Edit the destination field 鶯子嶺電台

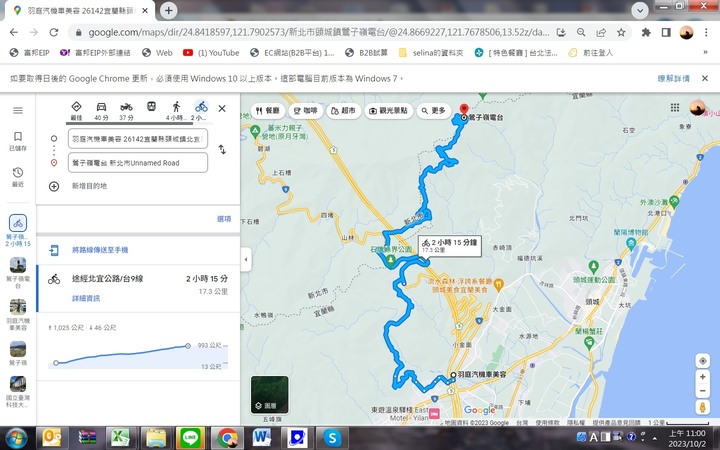138,163
